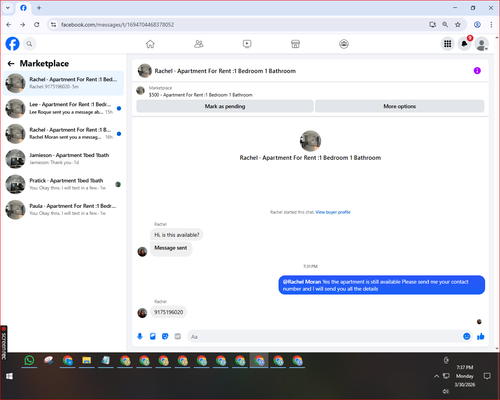Record a voice clip with microphone icon
Image resolution: width=500 pixels, height=400 pixels.
140,336
